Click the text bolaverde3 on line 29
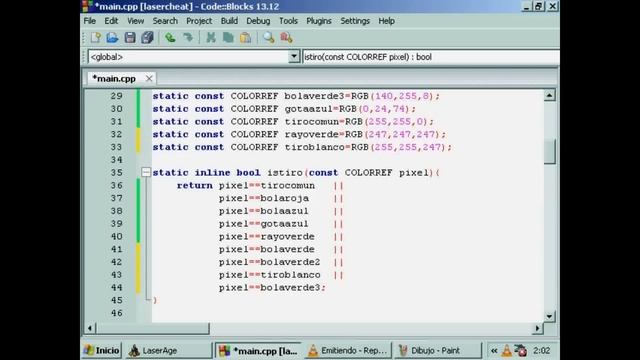Viewport: 640px width, 360px height. (x=314, y=96)
